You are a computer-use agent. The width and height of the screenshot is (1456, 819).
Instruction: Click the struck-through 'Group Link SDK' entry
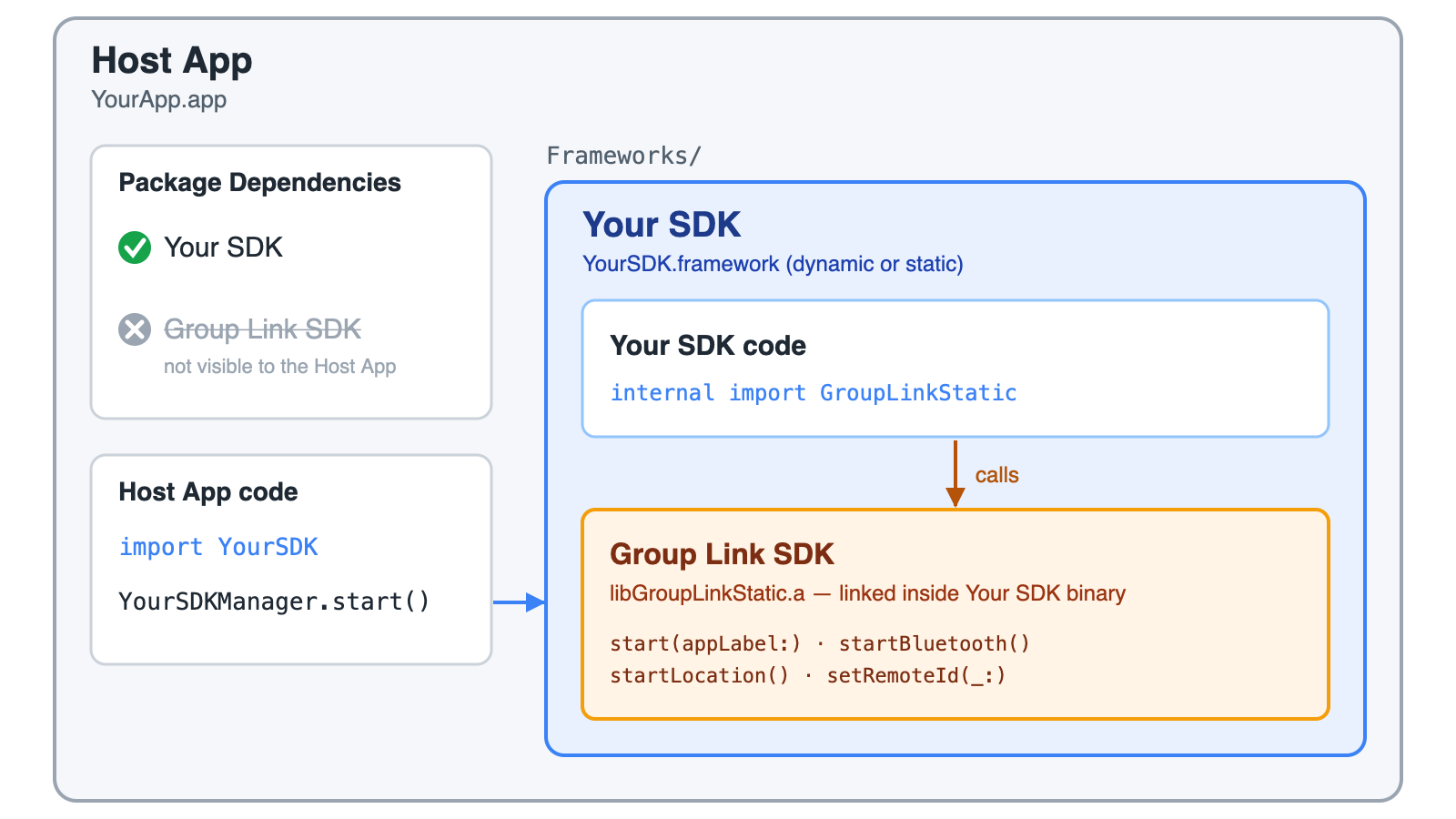[x=263, y=329]
